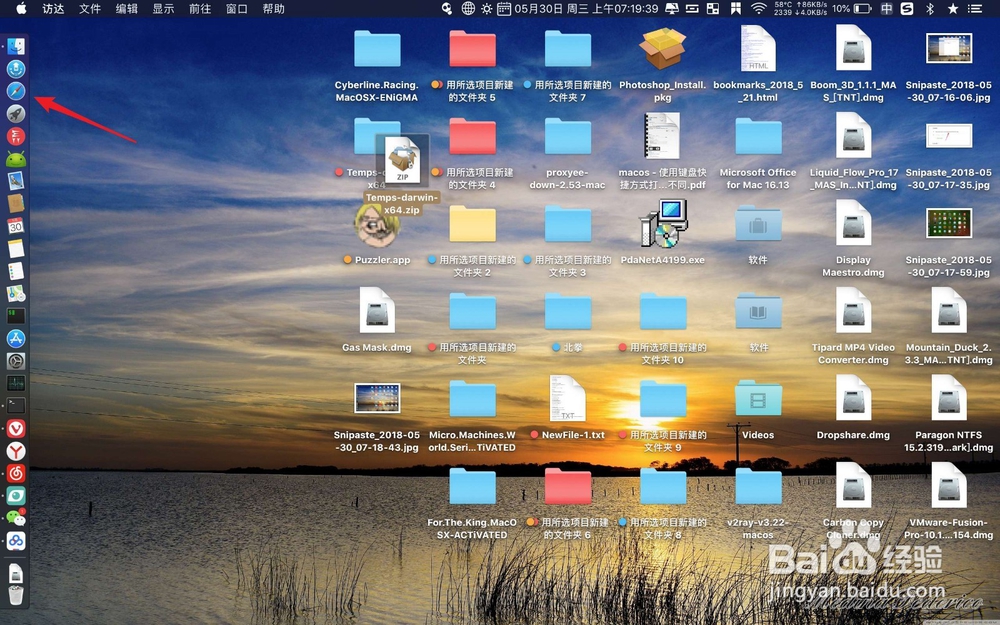Open the Apple menu
The height and width of the screenshot is (625, 1000).
click(x=21, y=8)
